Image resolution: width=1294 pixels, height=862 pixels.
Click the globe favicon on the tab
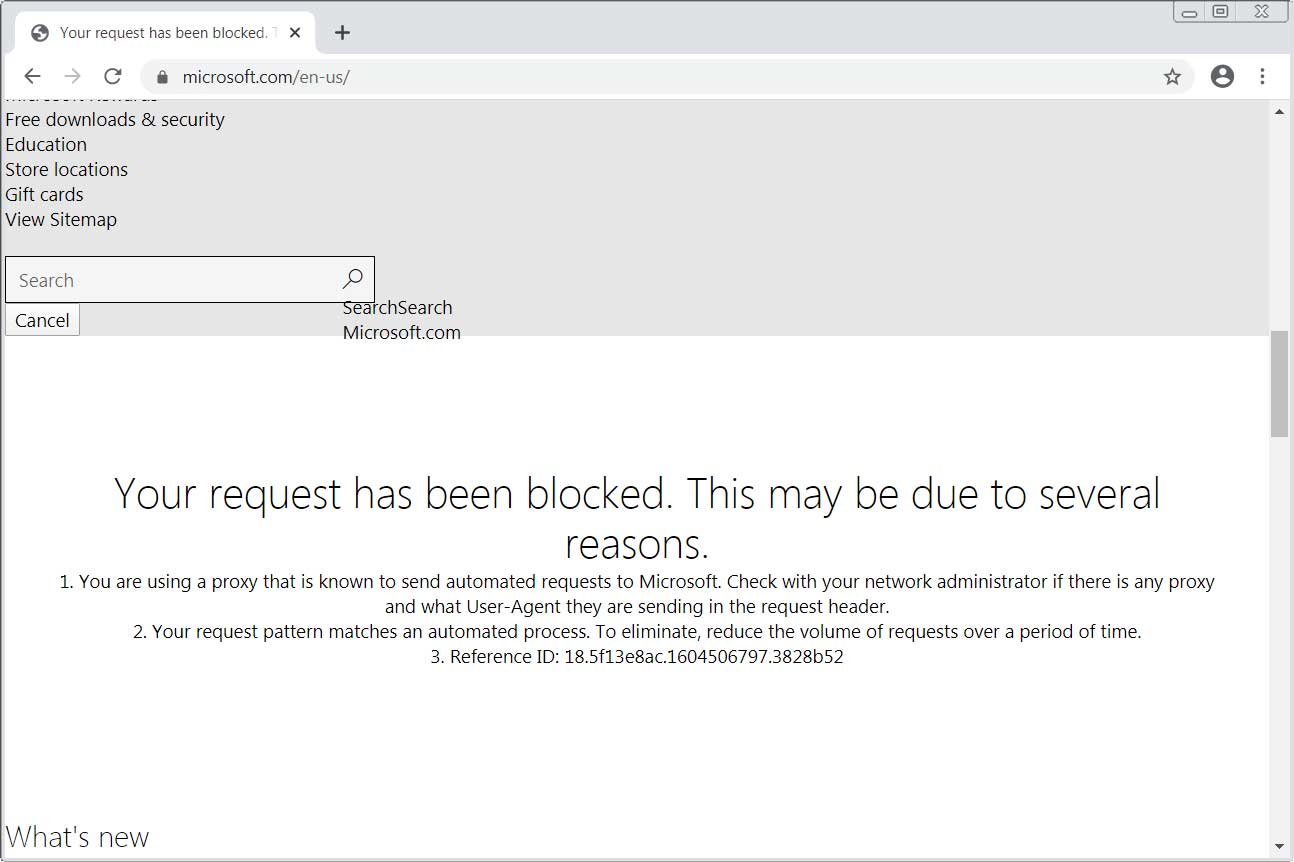coord(40,33)
